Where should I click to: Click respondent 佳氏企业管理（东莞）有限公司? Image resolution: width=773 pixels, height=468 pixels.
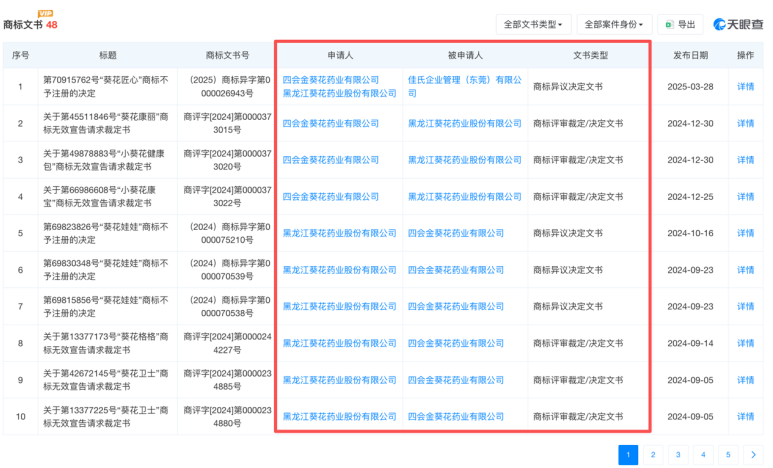(x=464, y=86)
